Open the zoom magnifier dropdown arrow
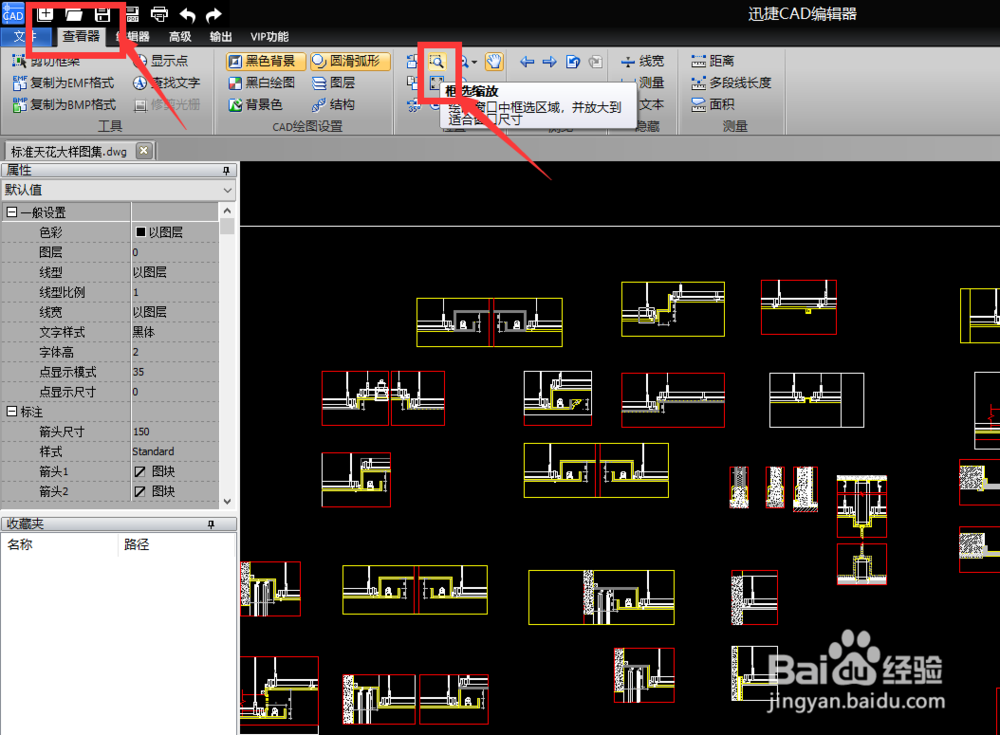 pos(474,62)
